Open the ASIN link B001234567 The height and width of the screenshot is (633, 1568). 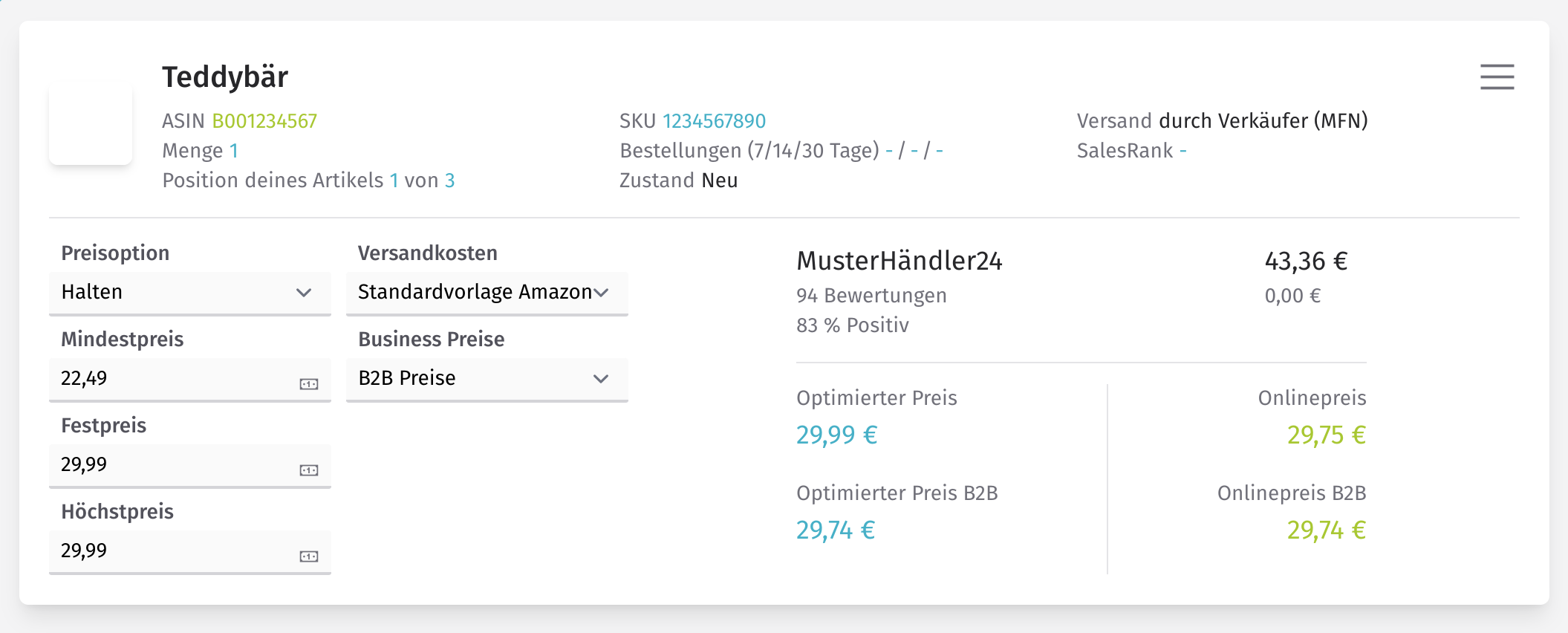pyautogui.click(x=264, y=121)
